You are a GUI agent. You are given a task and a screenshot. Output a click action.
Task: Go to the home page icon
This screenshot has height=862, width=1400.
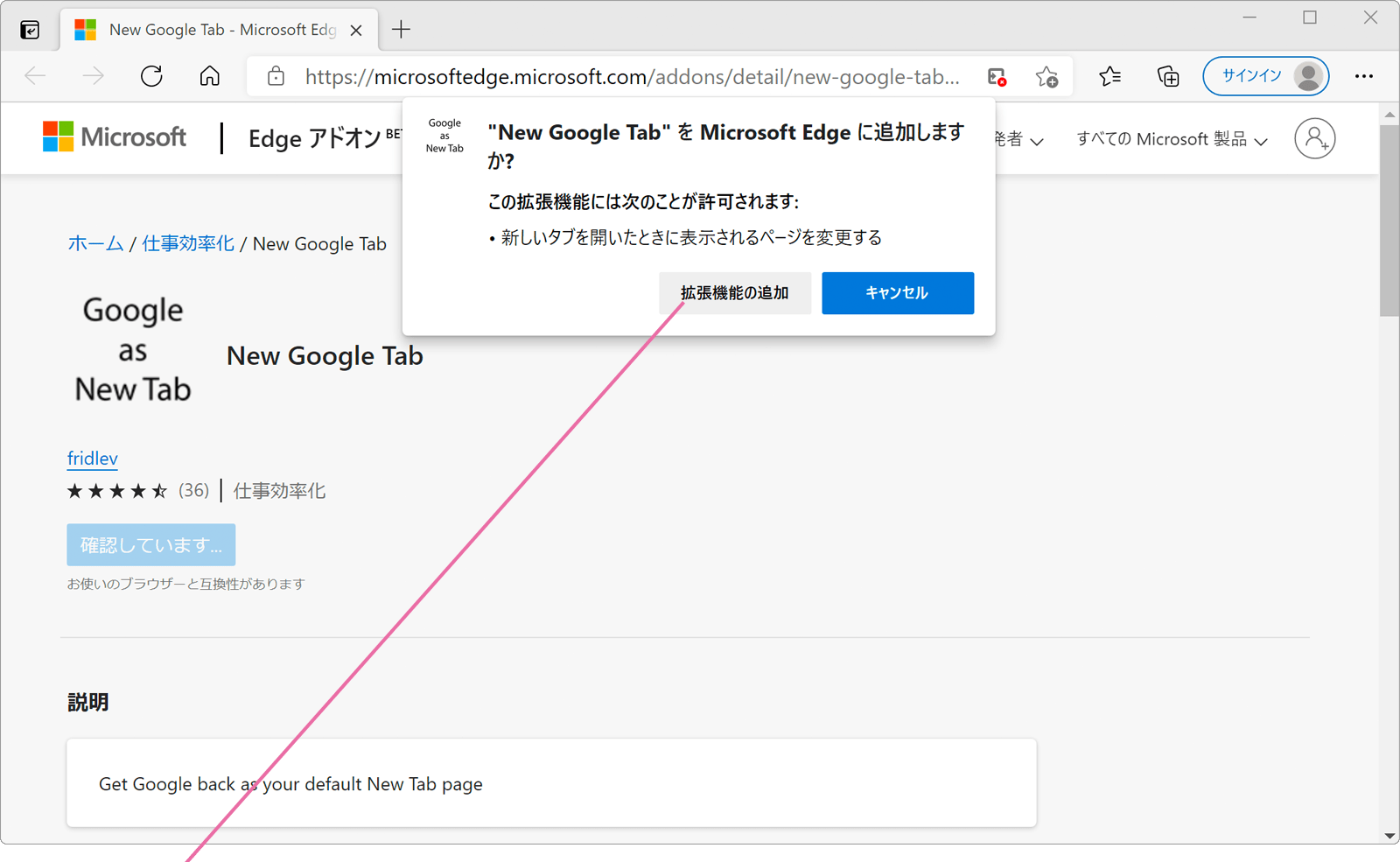[x=210, y=76]
